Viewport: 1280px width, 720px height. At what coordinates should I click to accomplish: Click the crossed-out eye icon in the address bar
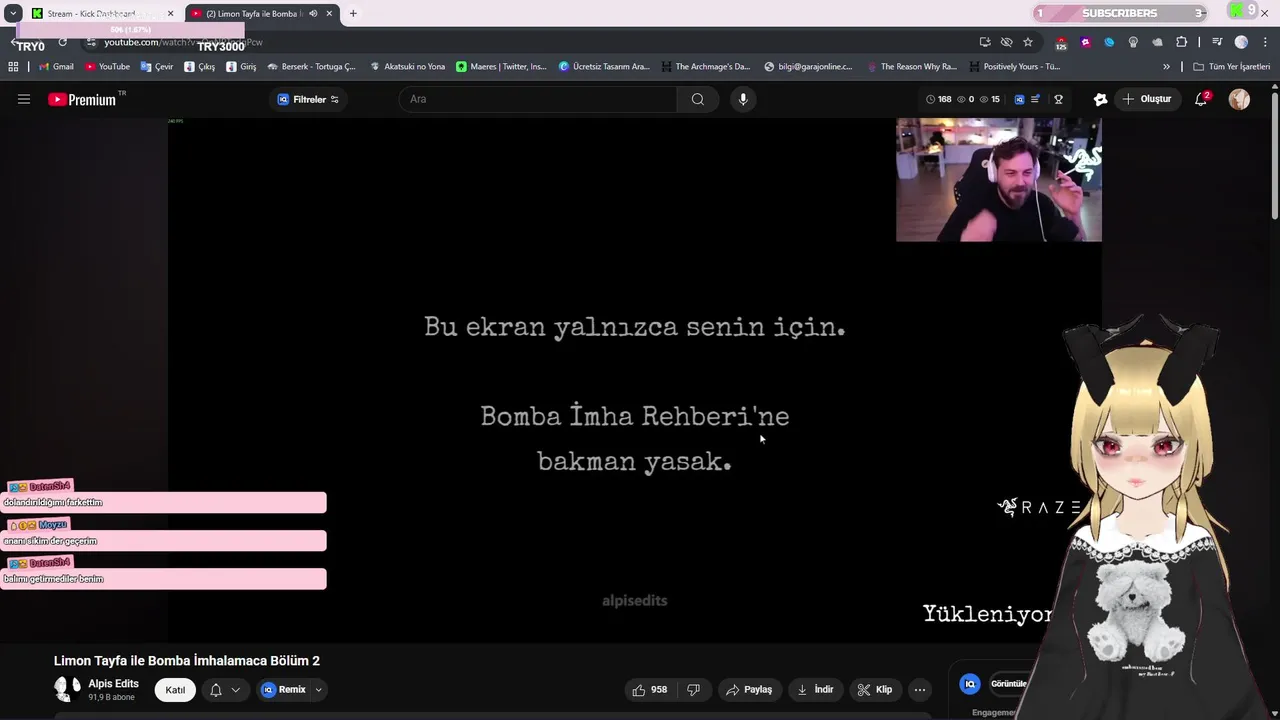(1006, 42)
